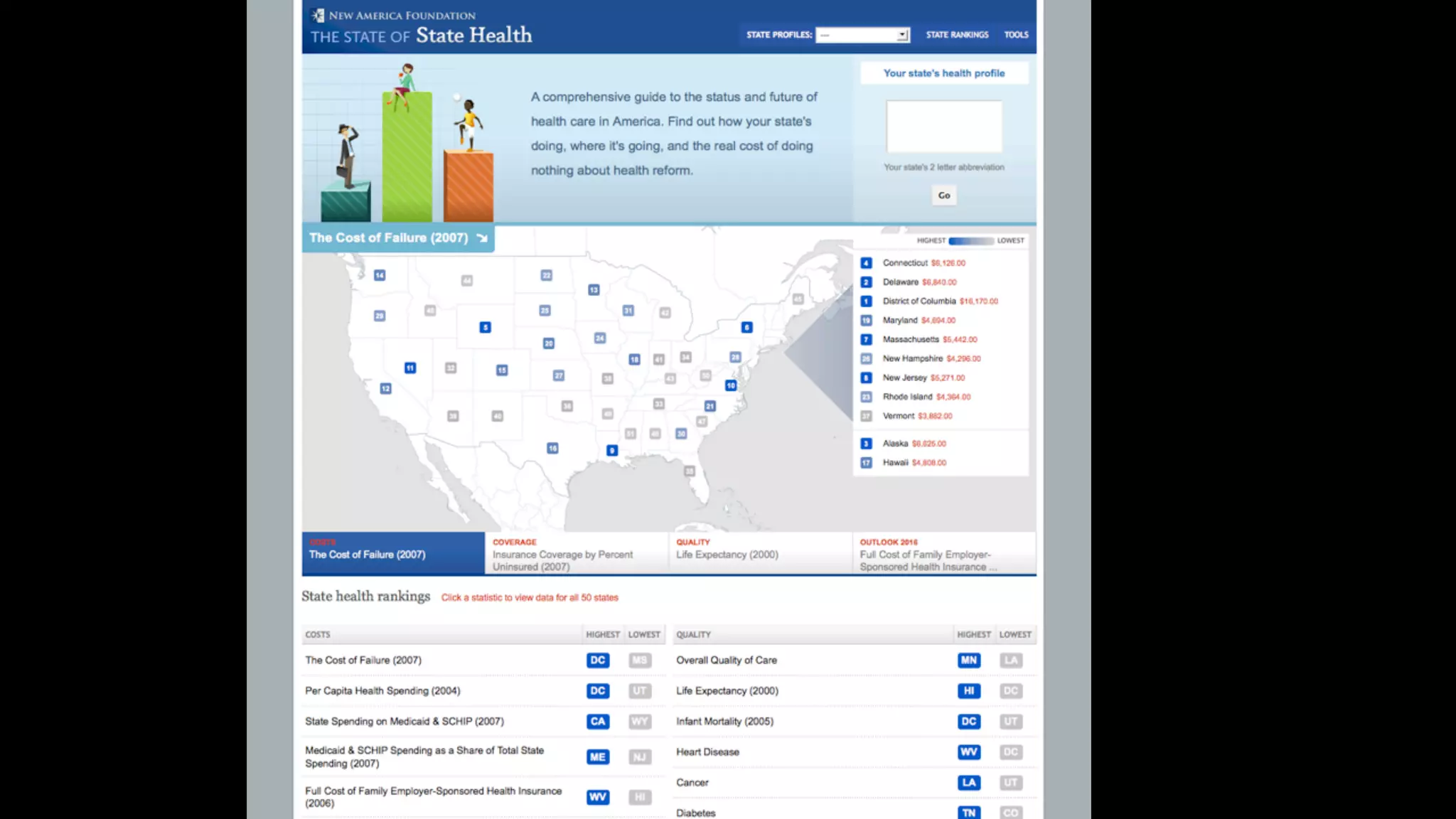The image size is (1456, 819).
Task: Expand The Cost of Failure (2007) map header
Action: click(398, 238)
